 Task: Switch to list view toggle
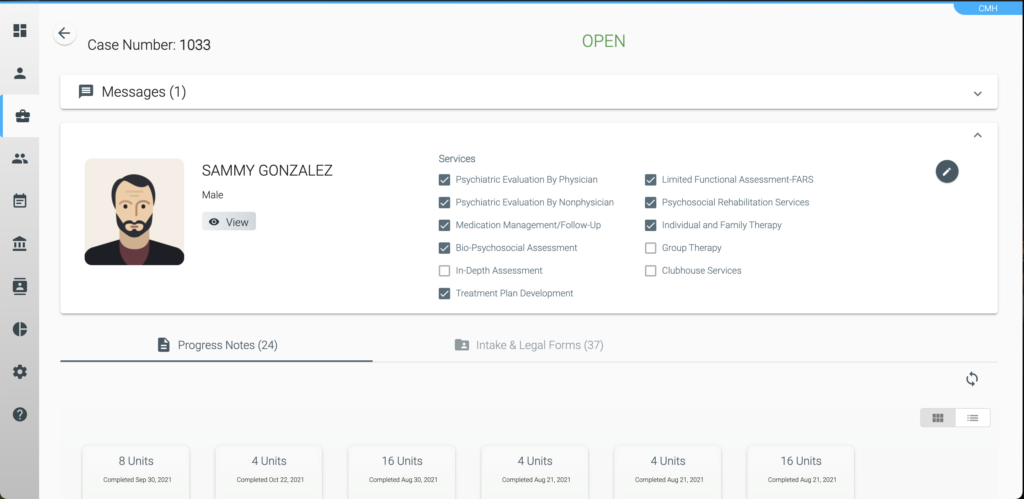tap(973, 418)
